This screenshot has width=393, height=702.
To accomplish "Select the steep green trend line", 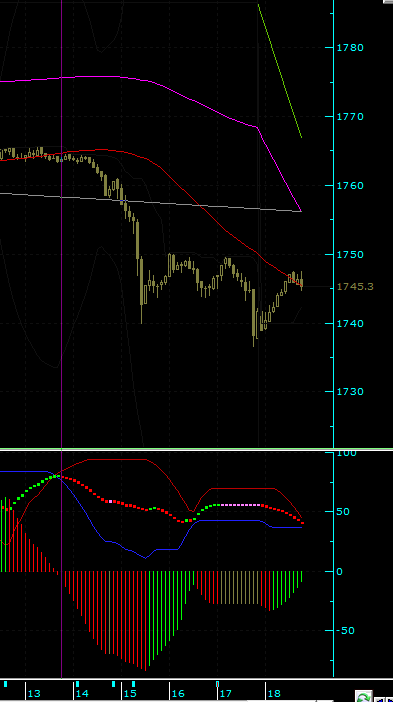I will click(280, 69).
